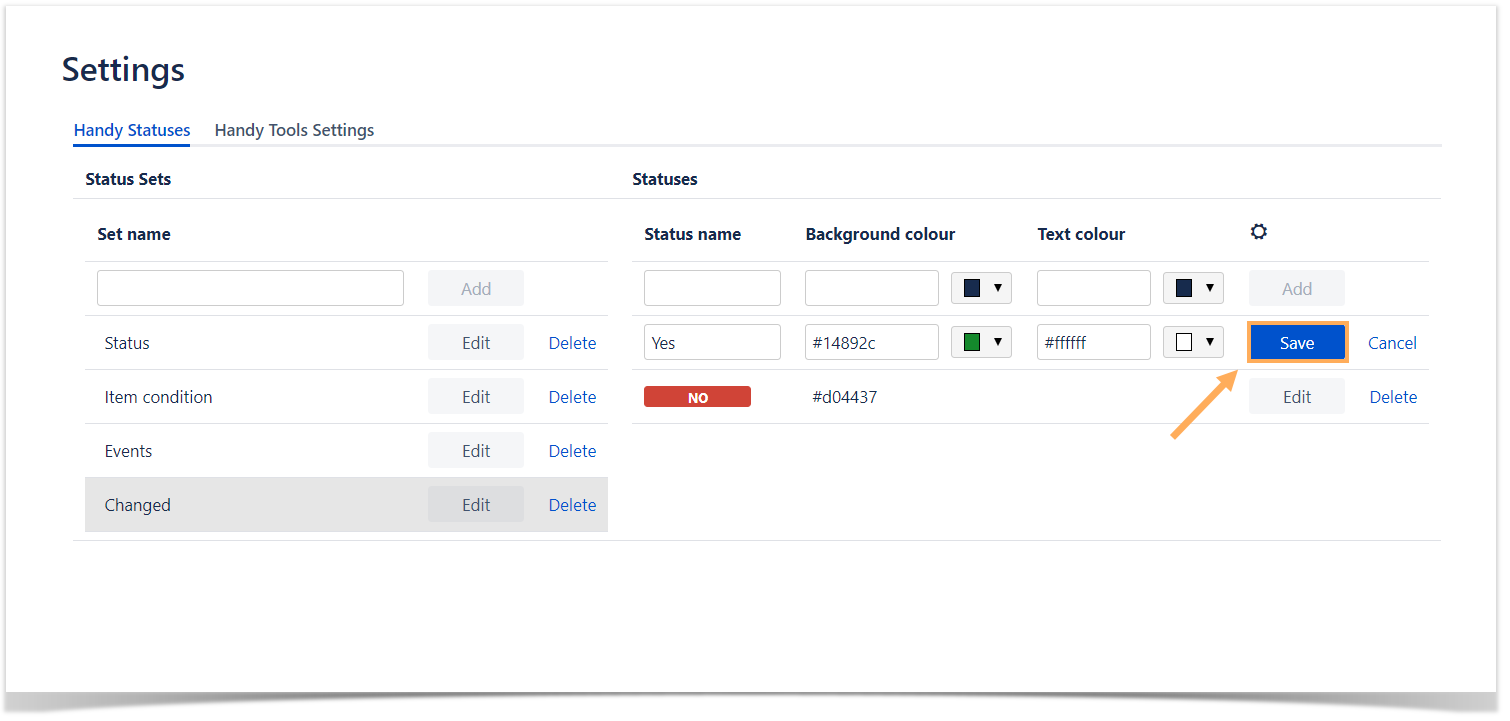The image size is (1510, 721).
Task: Click the gear icon in Statuses header
Action: (1258, 232)
